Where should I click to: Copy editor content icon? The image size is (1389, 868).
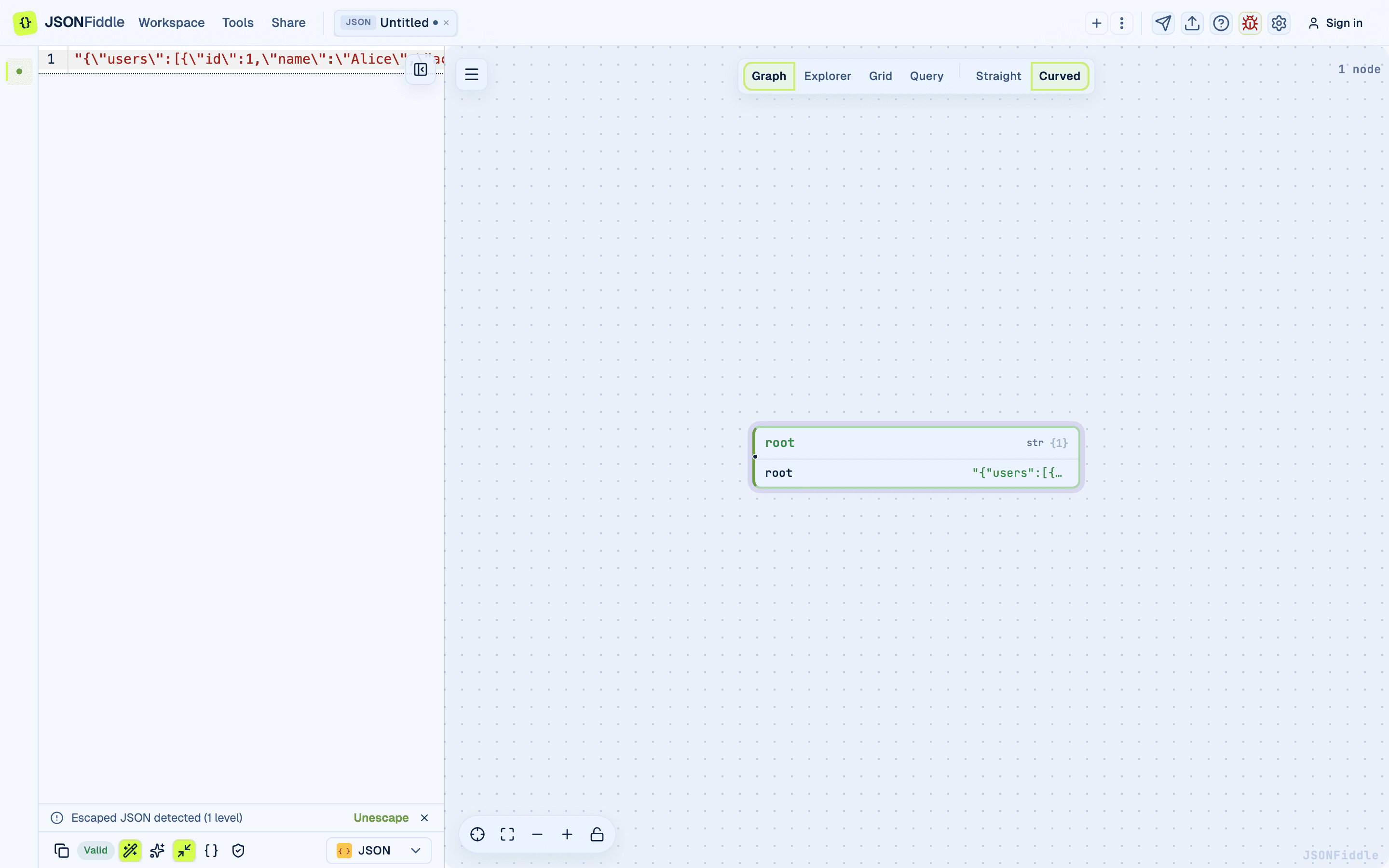(x=61, y=850)
